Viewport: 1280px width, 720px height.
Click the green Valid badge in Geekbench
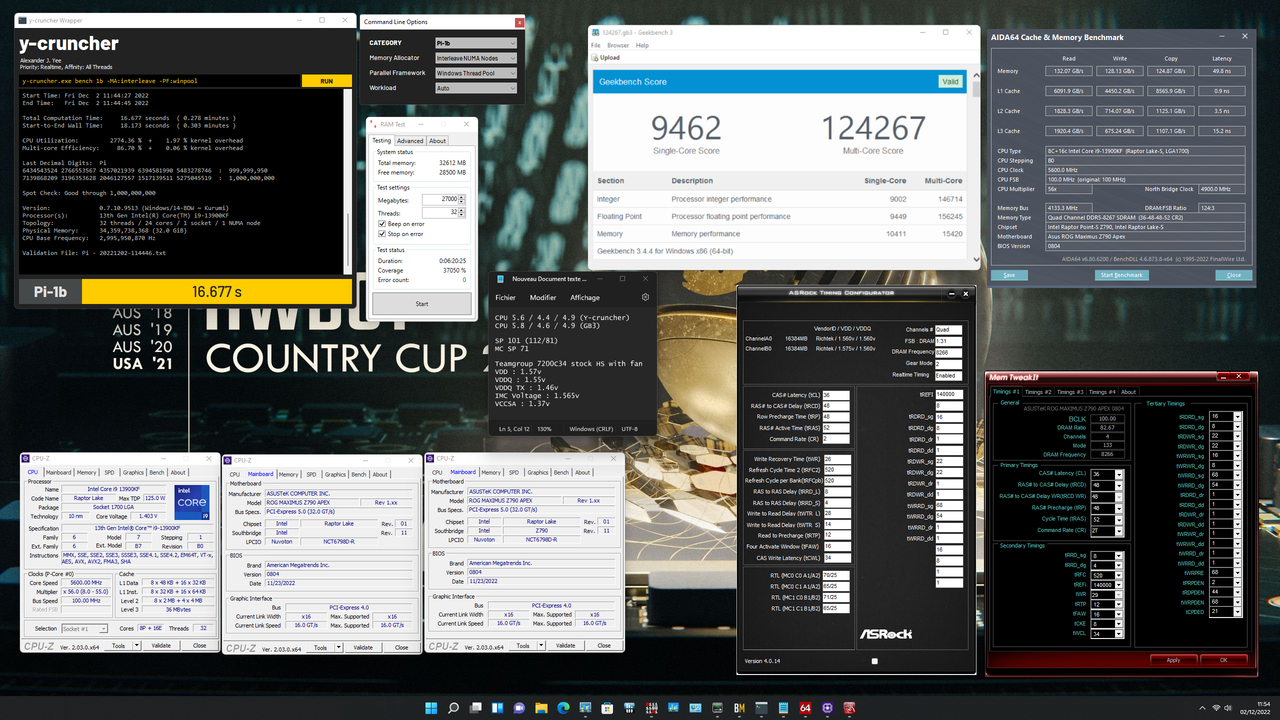tap(950, 82)
